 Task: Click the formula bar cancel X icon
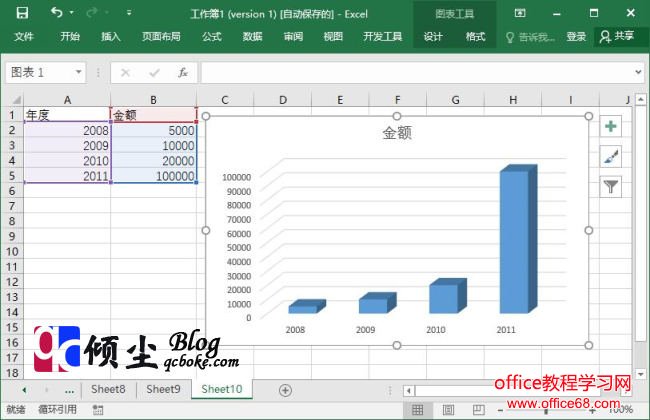[125, 73]
